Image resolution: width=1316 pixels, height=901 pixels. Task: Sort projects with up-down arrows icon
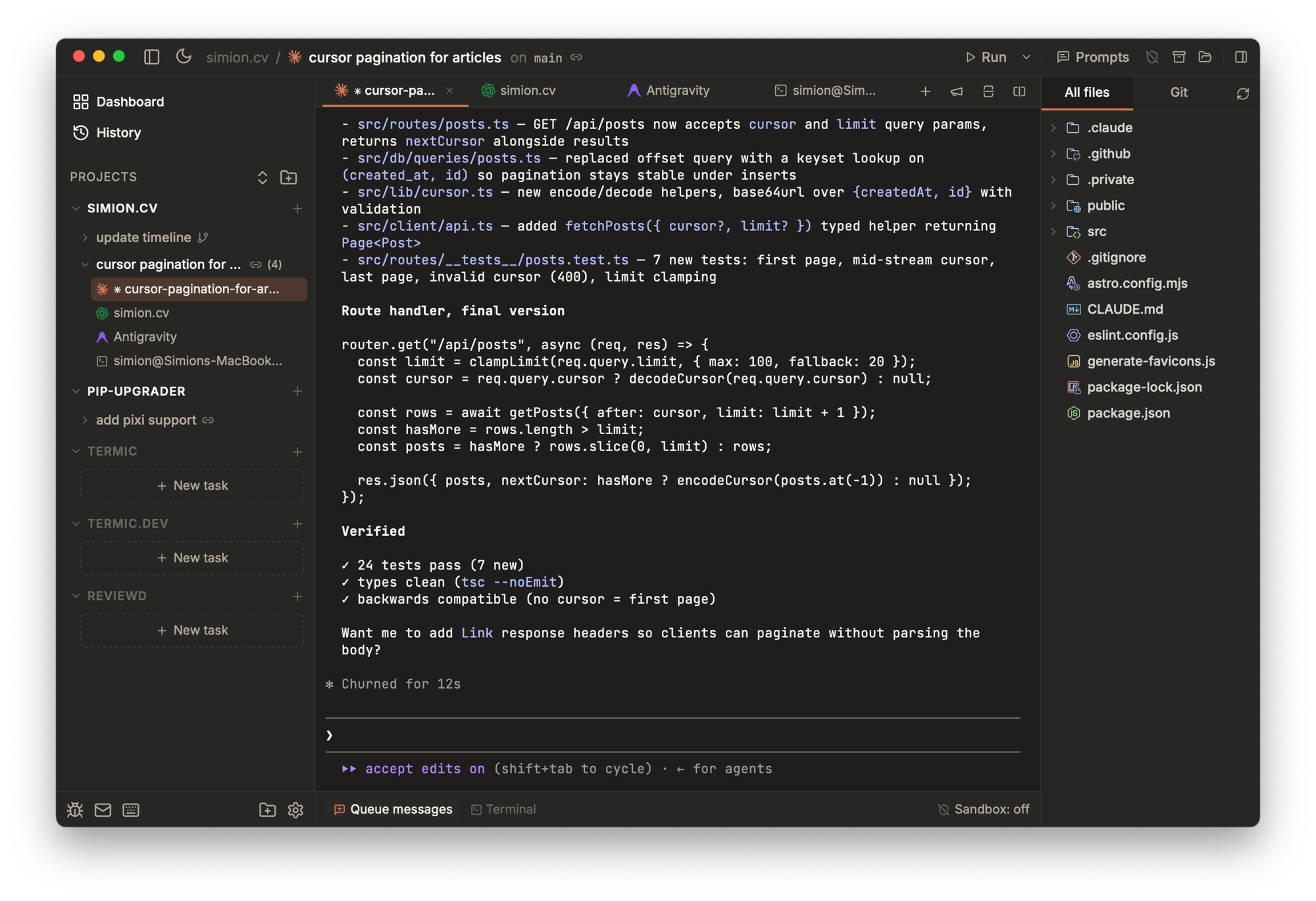pos(263,177)
